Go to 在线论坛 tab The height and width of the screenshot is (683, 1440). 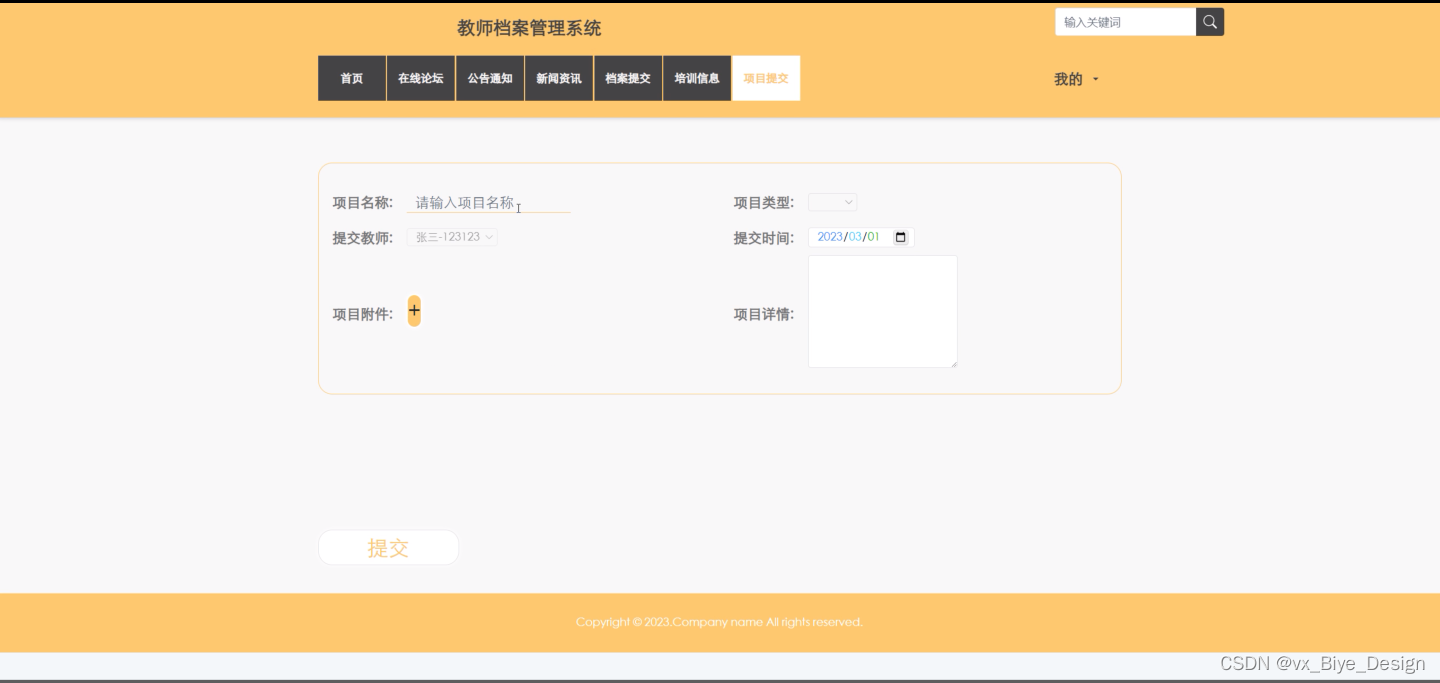tap(421, 78)
